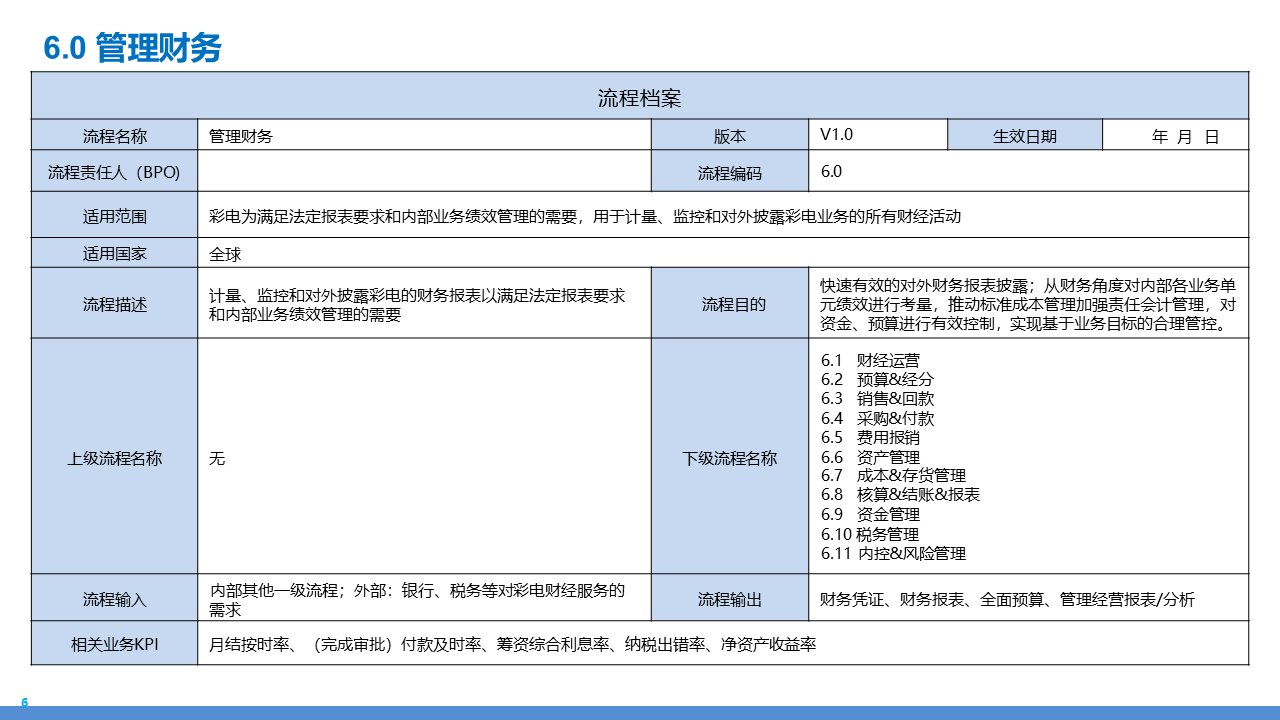The height and width of the screenshot is (720, 1280).
Task: Click the 6.2 预算&经分 entry
Action: (x=877, y=379)
